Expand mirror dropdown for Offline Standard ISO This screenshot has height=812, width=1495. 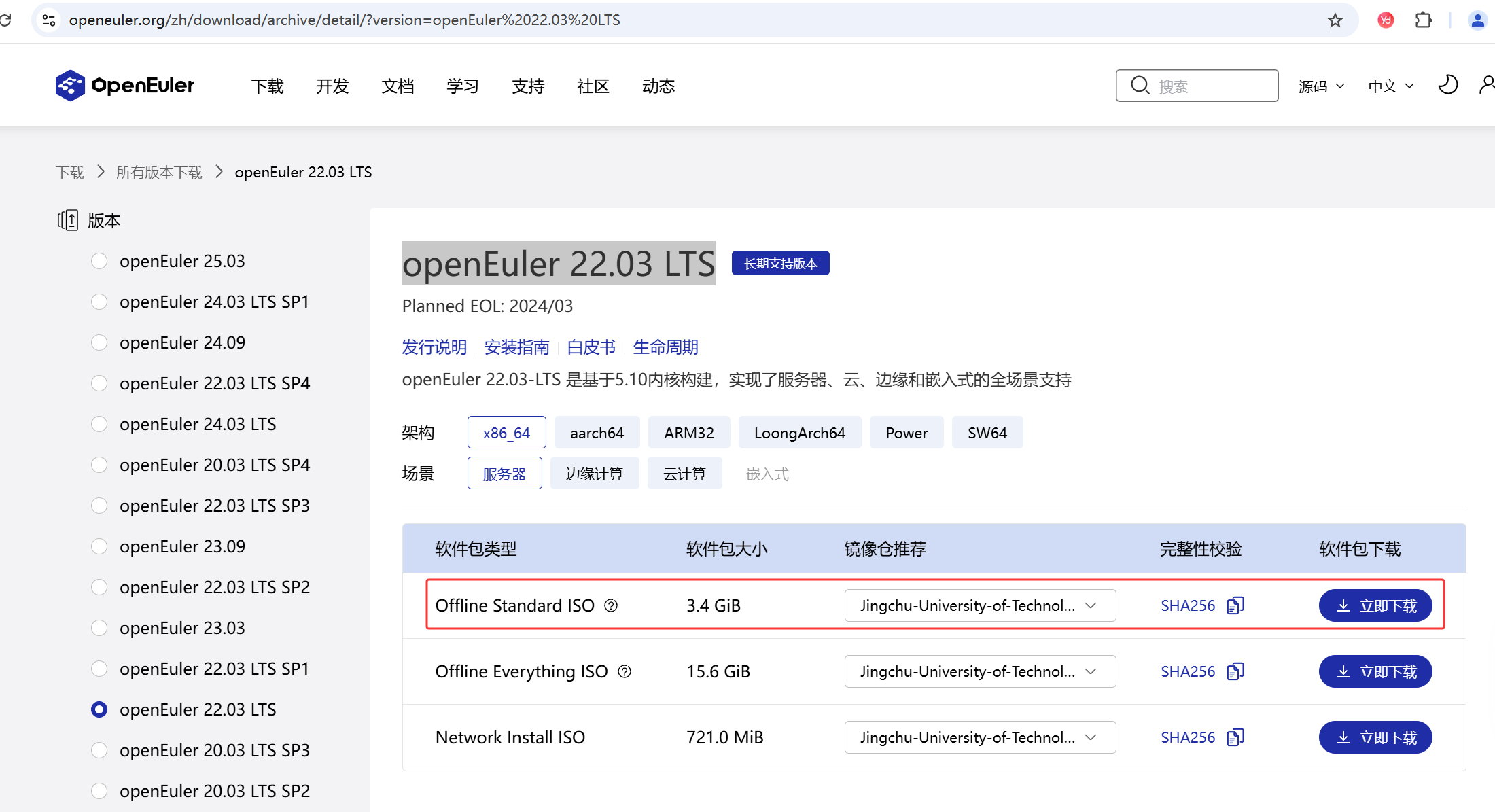980,605
